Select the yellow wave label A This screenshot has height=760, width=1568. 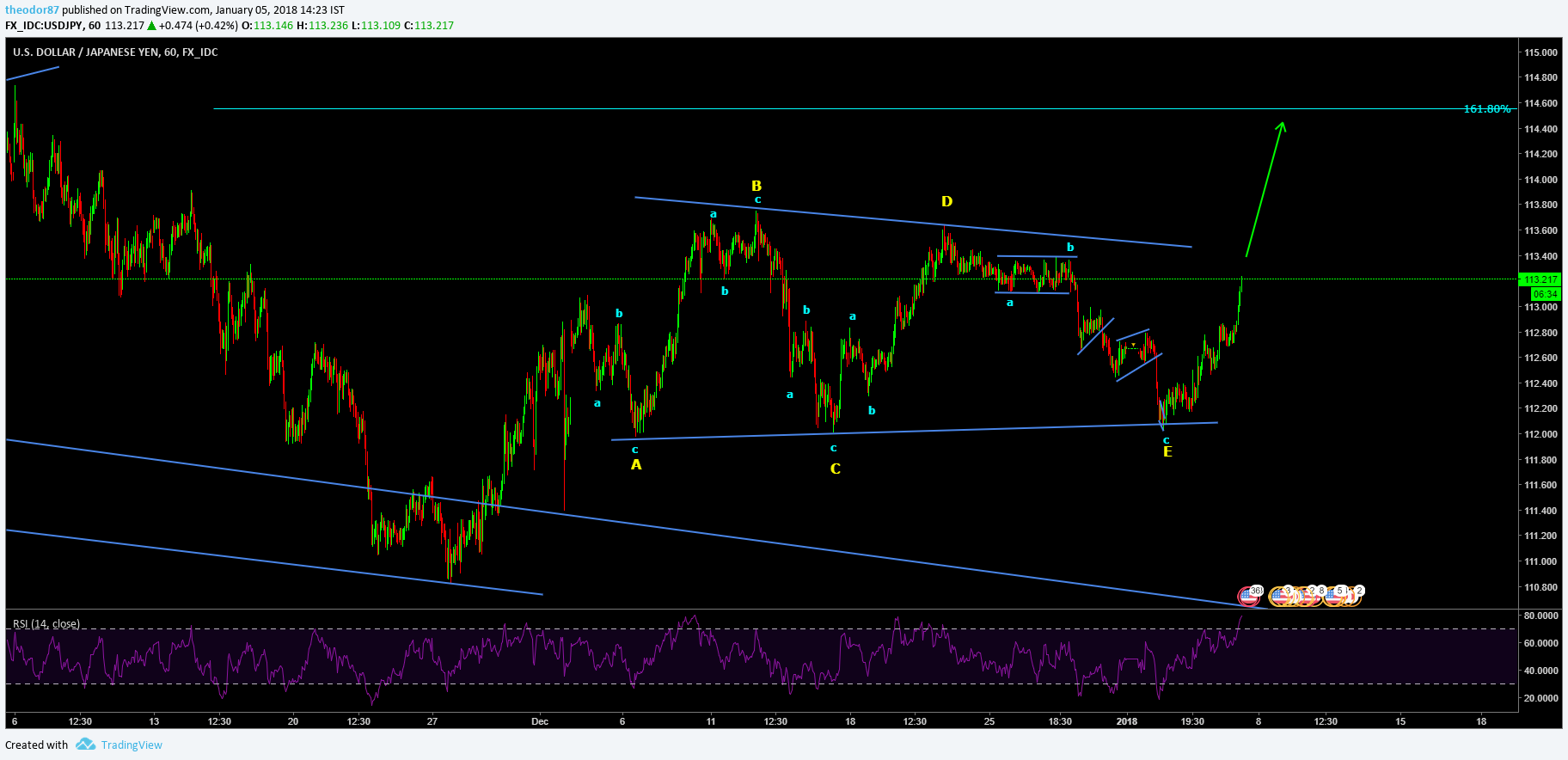pos(636,465)
